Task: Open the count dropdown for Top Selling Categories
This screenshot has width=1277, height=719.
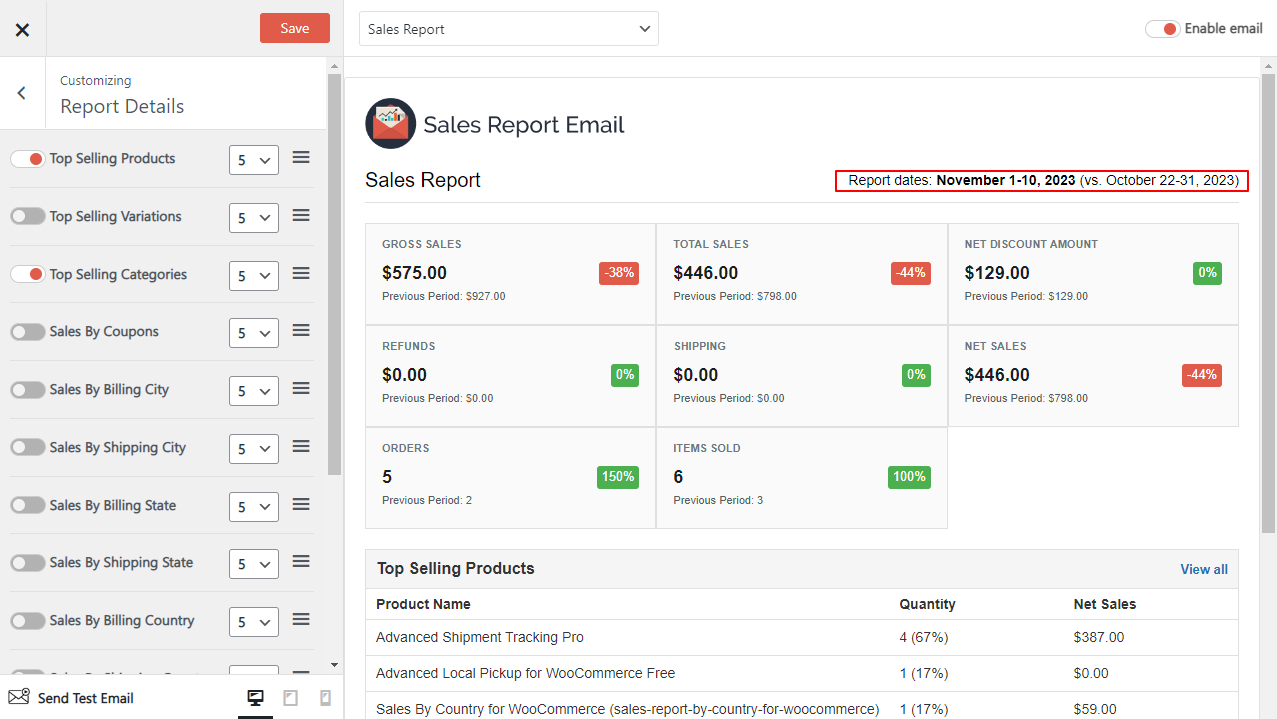Action: coord(253,276)
